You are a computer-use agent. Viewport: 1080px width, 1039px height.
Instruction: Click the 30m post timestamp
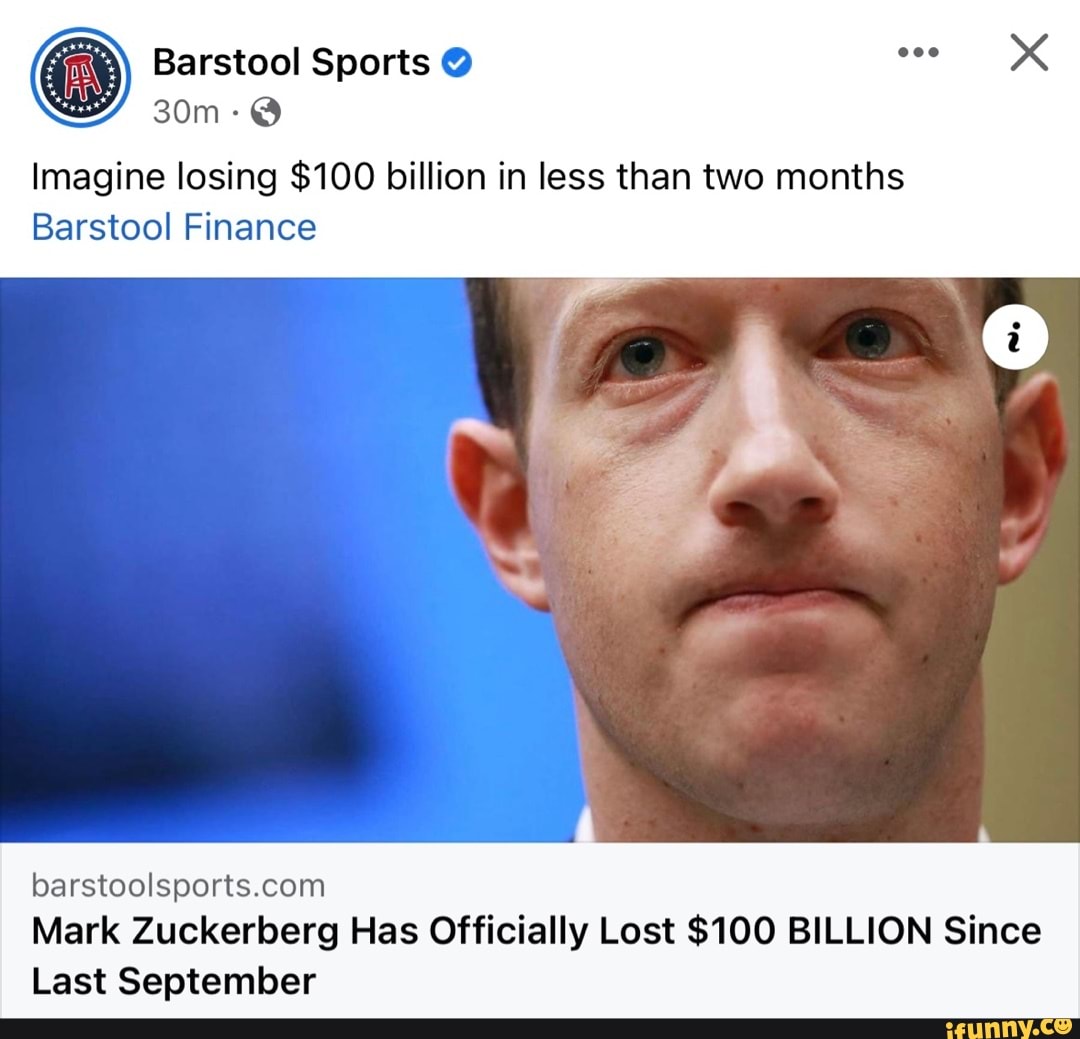[185, 112]
